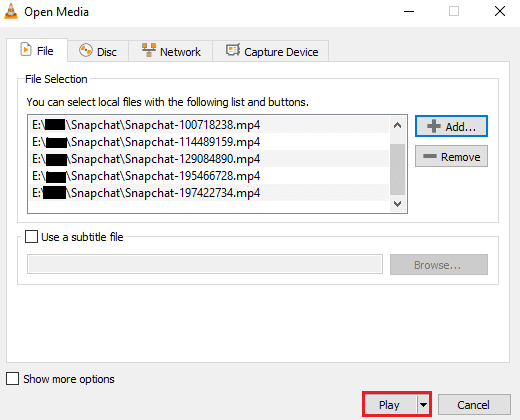This screenshot has height=420, width=520.
Task: Click the Network tab's network icon
Action: click(149, 50)
